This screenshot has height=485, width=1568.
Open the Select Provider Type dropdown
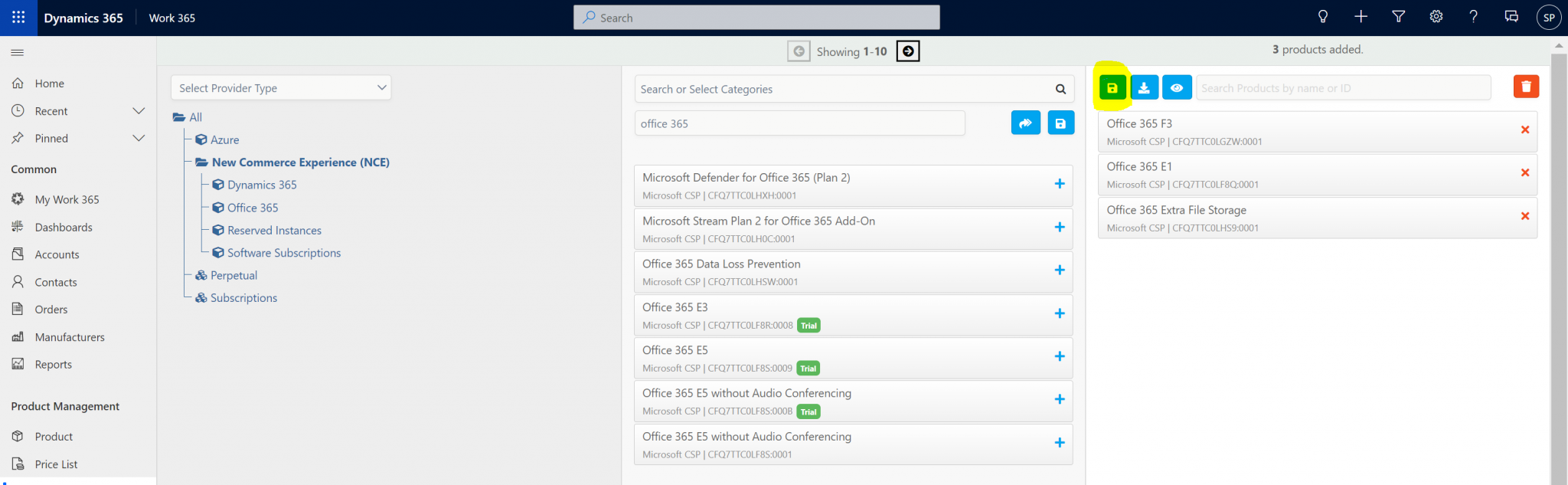pos(281,87)
